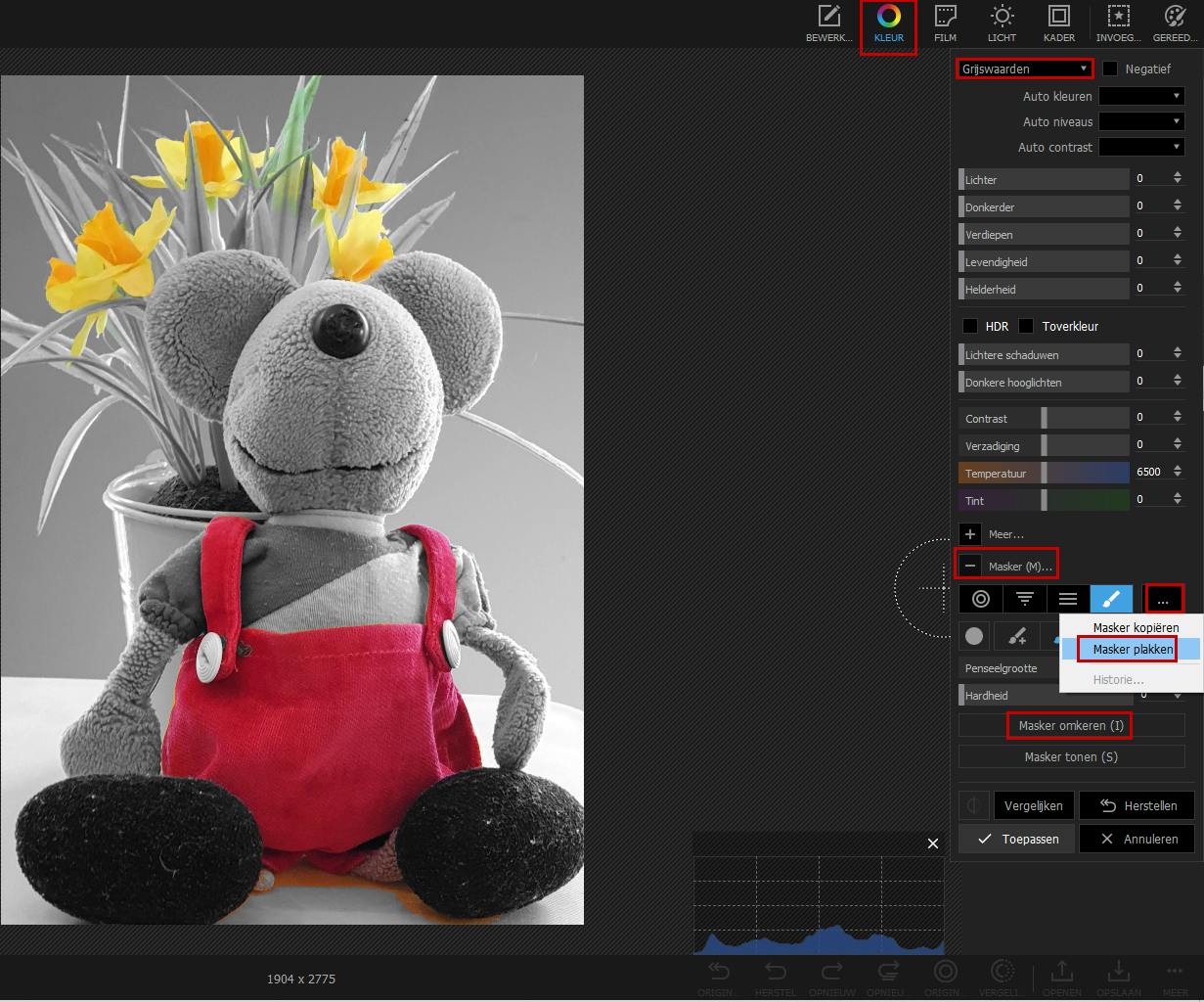This screenshot has height=1002, width=1204.
Task: Collapse the Masker (M) section
Action: pos(970,566)
